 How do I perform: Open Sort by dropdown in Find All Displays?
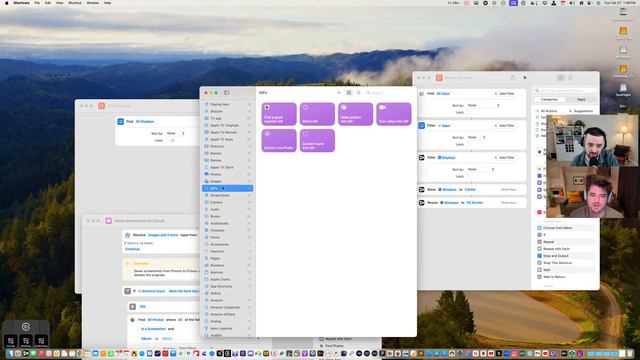176,133
